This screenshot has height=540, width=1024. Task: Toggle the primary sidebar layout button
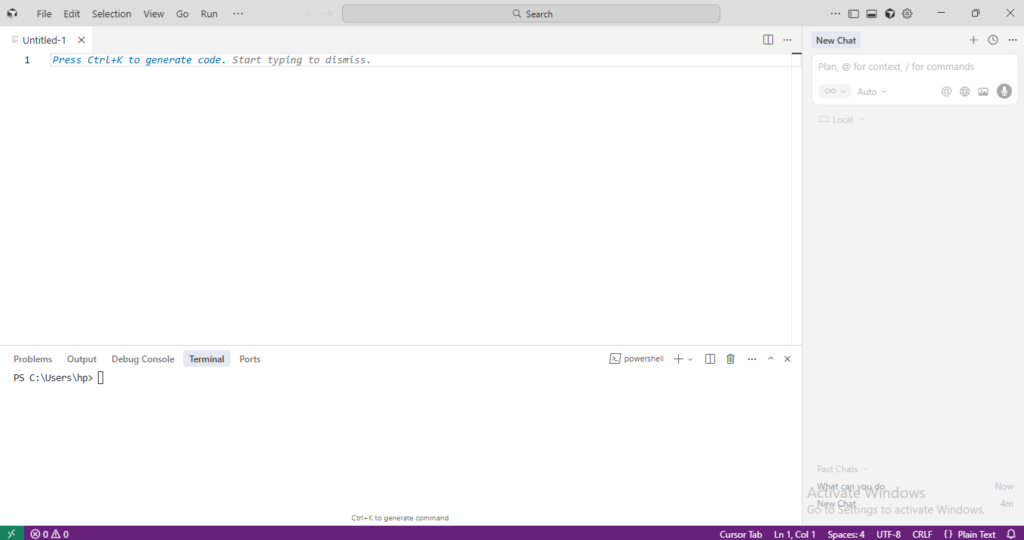pyautogui.click(x=853, y=14)
